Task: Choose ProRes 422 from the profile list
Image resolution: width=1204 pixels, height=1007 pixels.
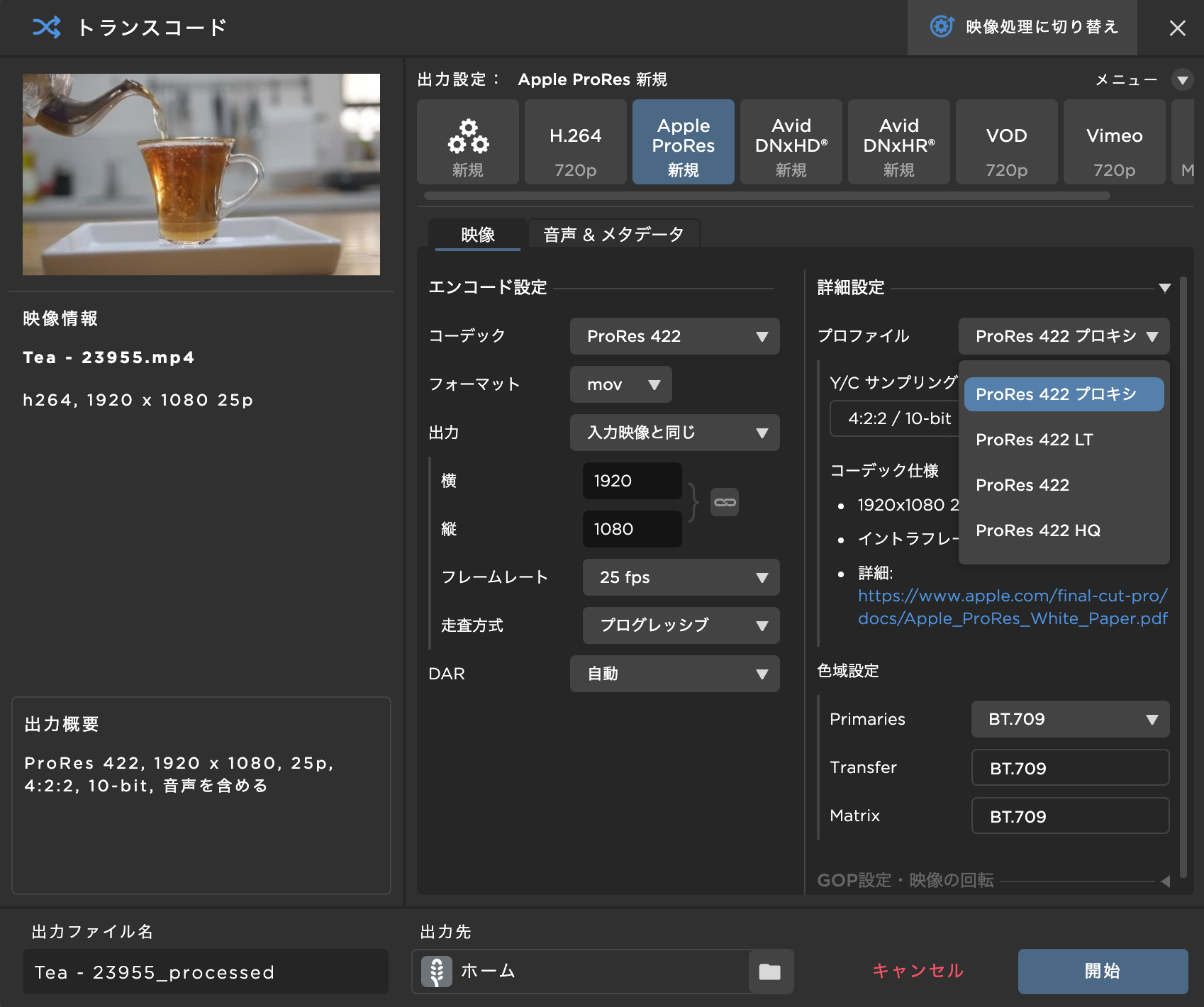Action: click(x=1064, y=485)
